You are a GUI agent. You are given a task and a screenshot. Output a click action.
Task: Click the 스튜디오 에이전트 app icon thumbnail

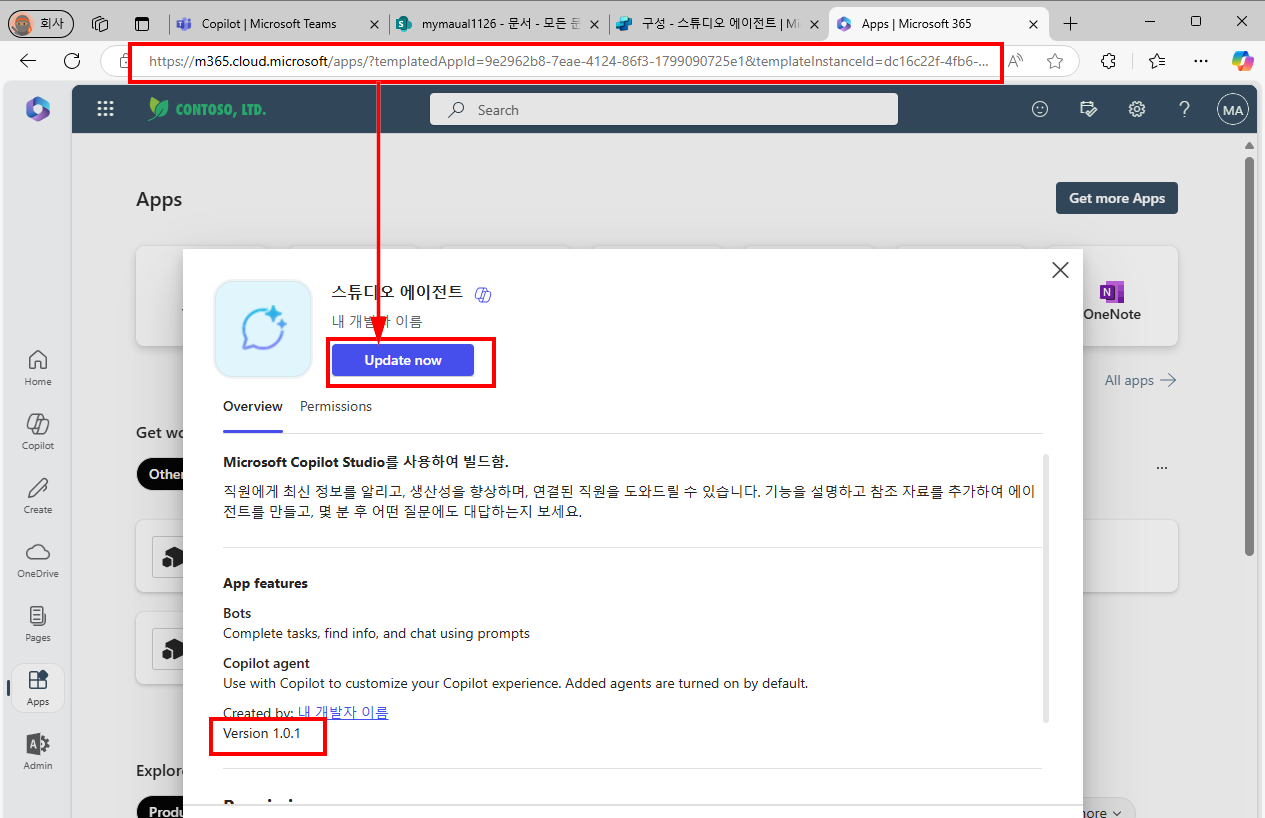click(263, 329)
